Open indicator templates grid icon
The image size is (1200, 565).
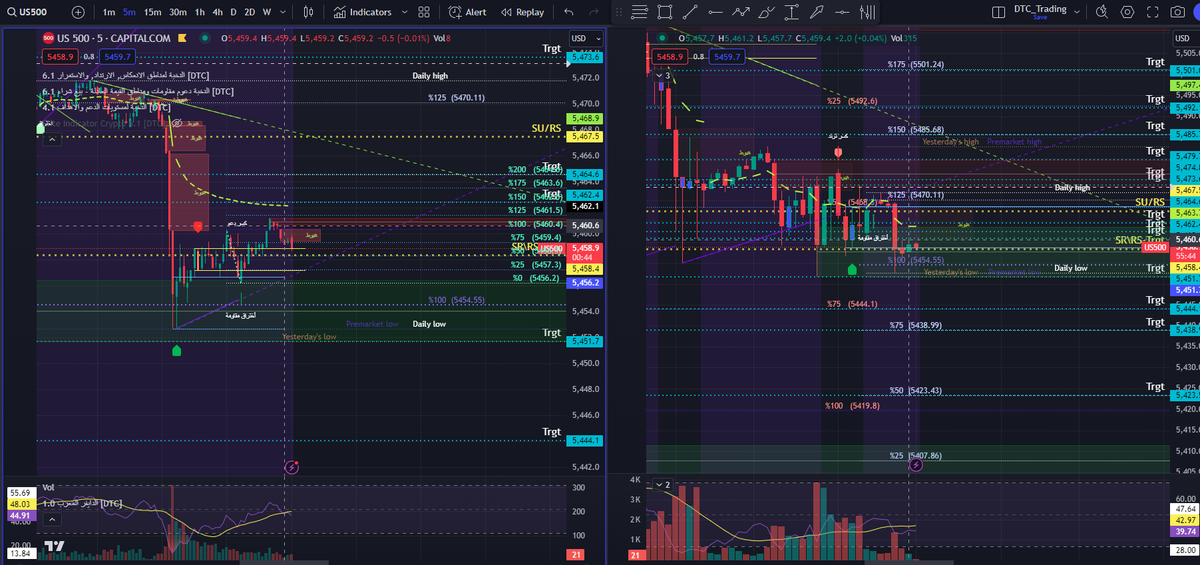423,12
